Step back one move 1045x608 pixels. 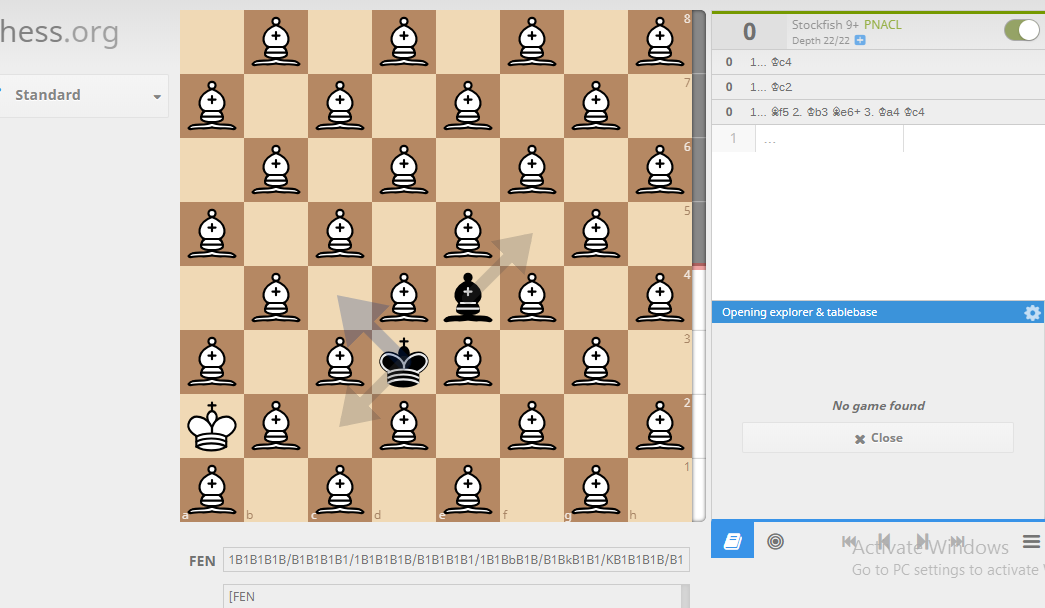884,541
